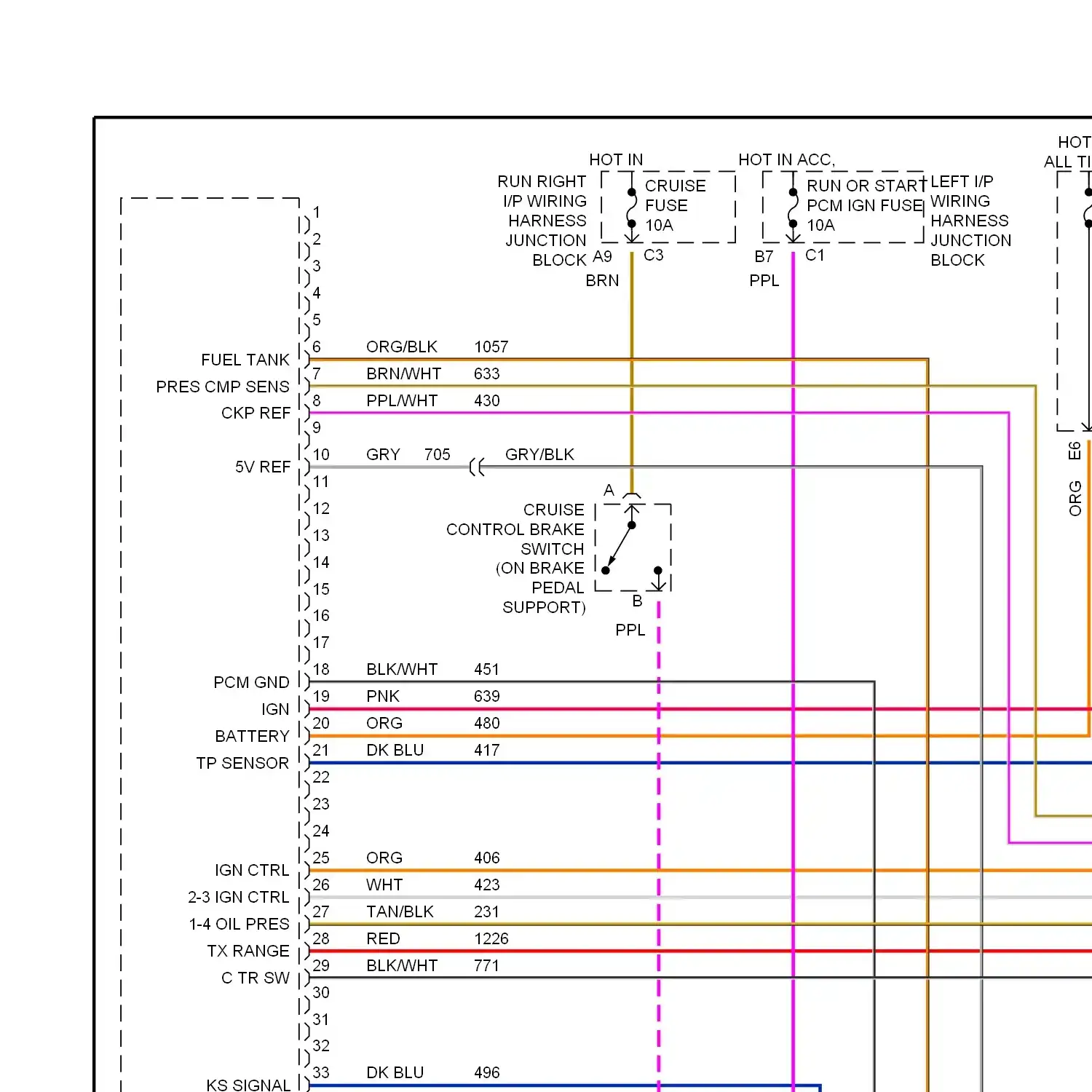Click the DK BLU 417 wire label
Viewport: 1092px width, 1092px height.
432,750
